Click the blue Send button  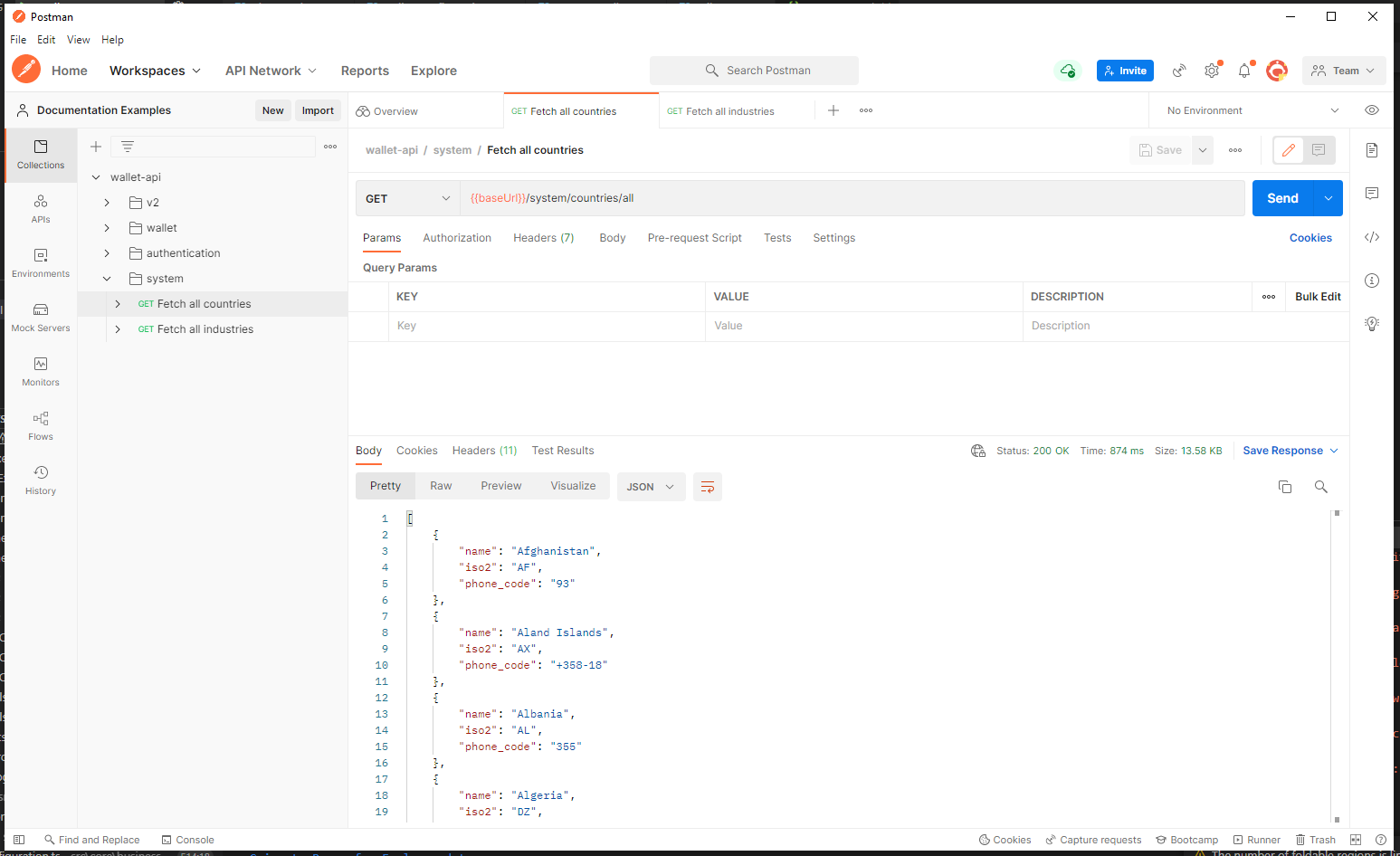(1283, 198)
